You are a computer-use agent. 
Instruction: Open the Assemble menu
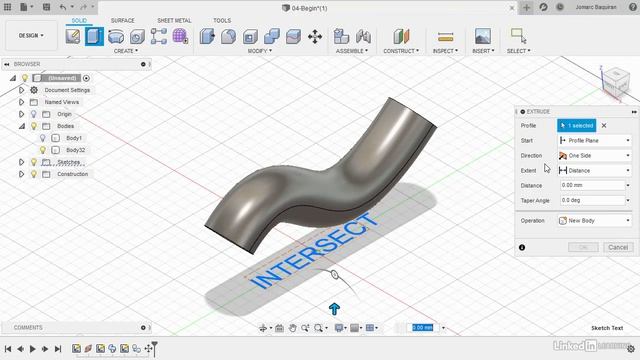[352, 51]
